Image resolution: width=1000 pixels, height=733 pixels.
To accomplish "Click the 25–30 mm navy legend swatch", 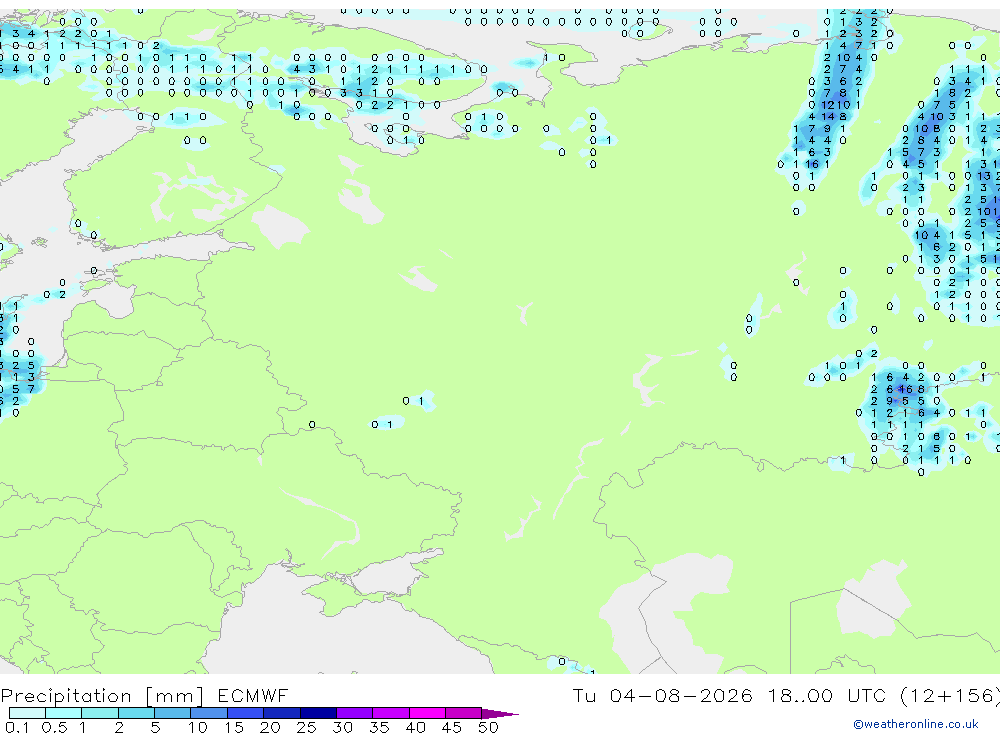I will [x=318, y=713].
